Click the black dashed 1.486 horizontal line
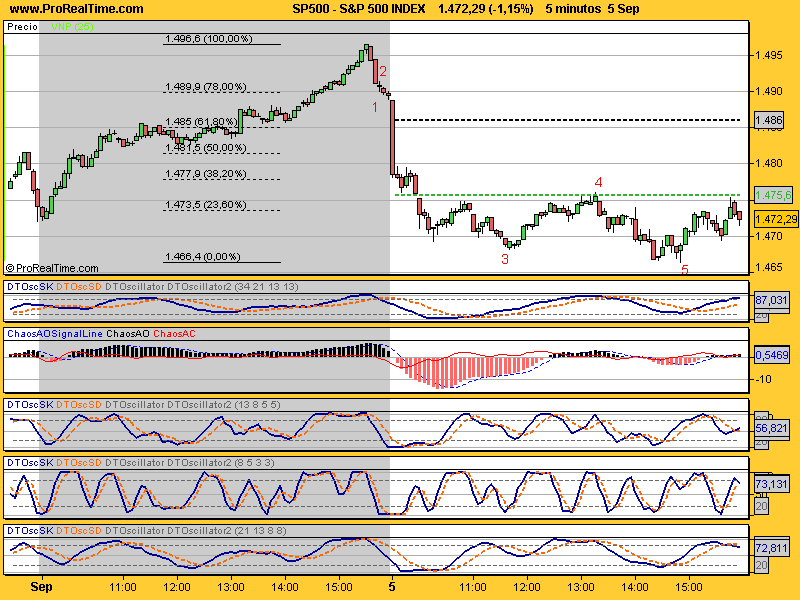This screenshot has width=800, height=600. [568, 120]
